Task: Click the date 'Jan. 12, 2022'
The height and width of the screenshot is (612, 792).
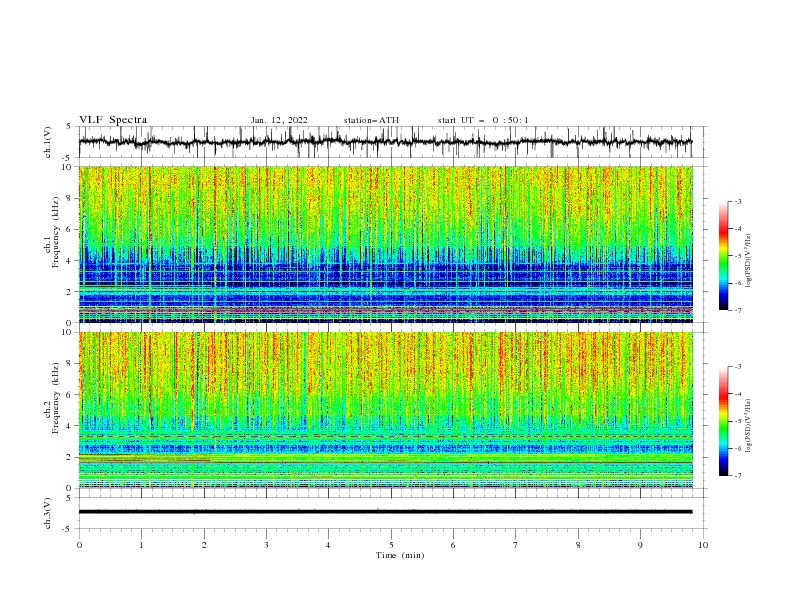Action: coord(279,120)
